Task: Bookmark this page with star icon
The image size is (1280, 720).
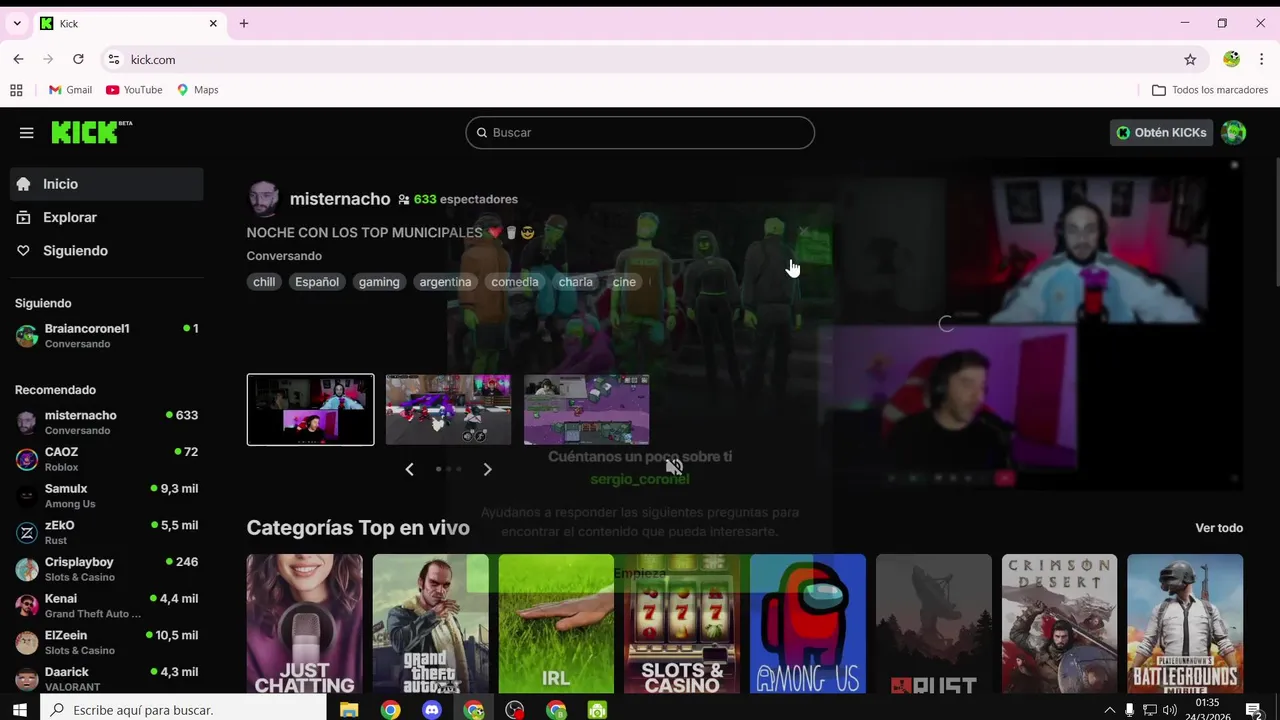Action: click(x=1190, y=60)
